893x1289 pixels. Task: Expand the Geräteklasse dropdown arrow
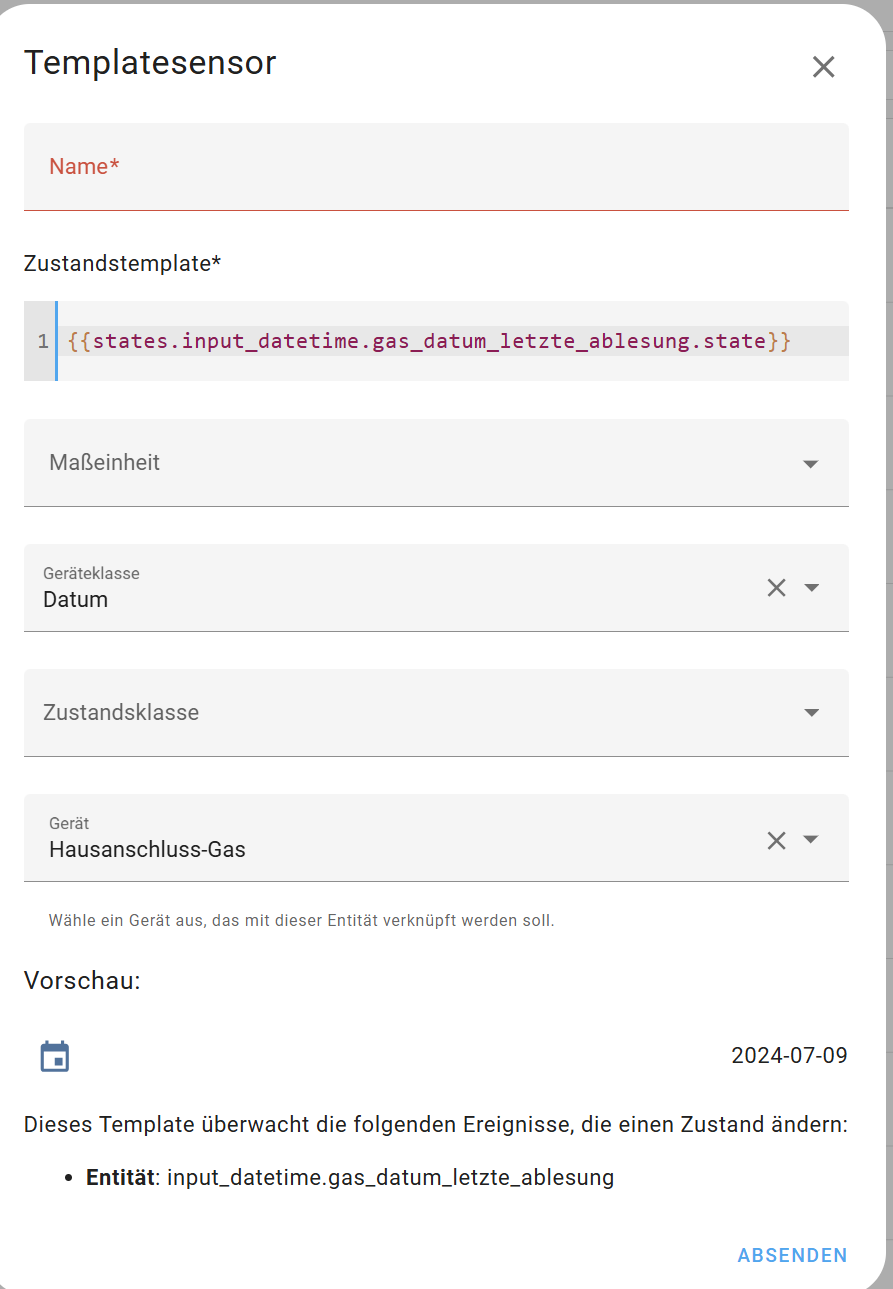tap(812, 588)
